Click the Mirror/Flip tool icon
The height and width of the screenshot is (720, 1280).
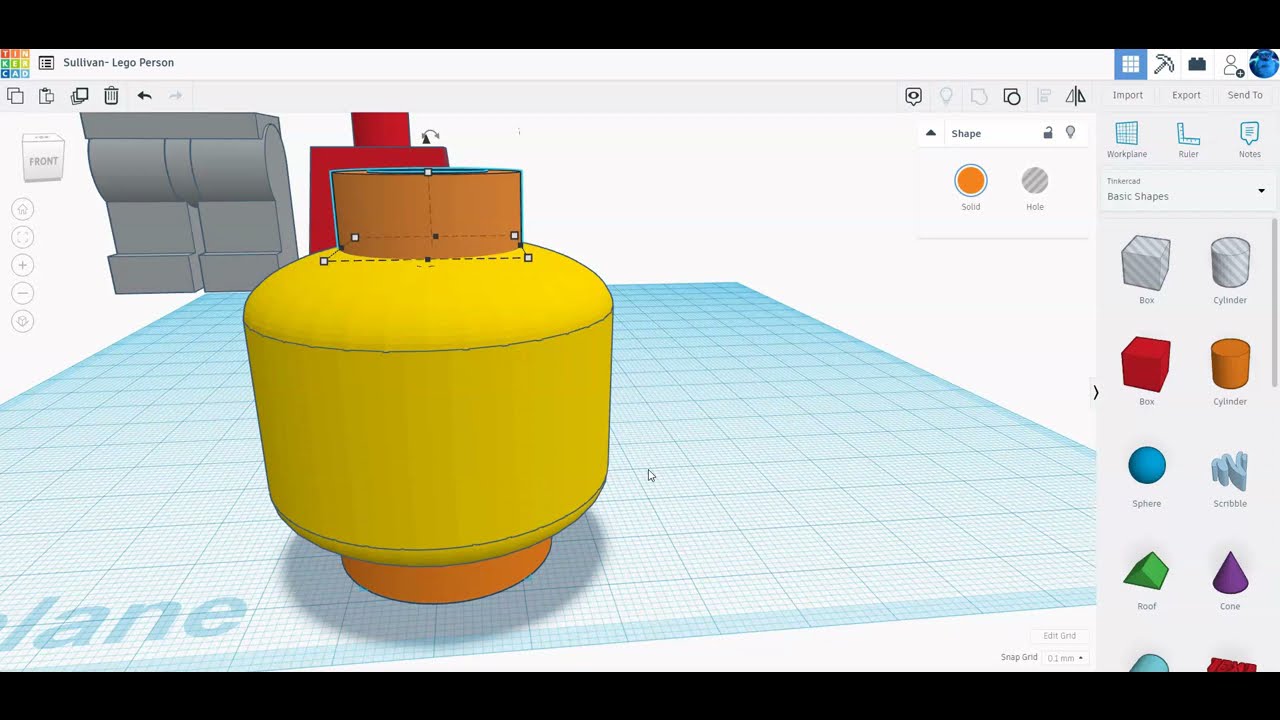[1076, 96]
